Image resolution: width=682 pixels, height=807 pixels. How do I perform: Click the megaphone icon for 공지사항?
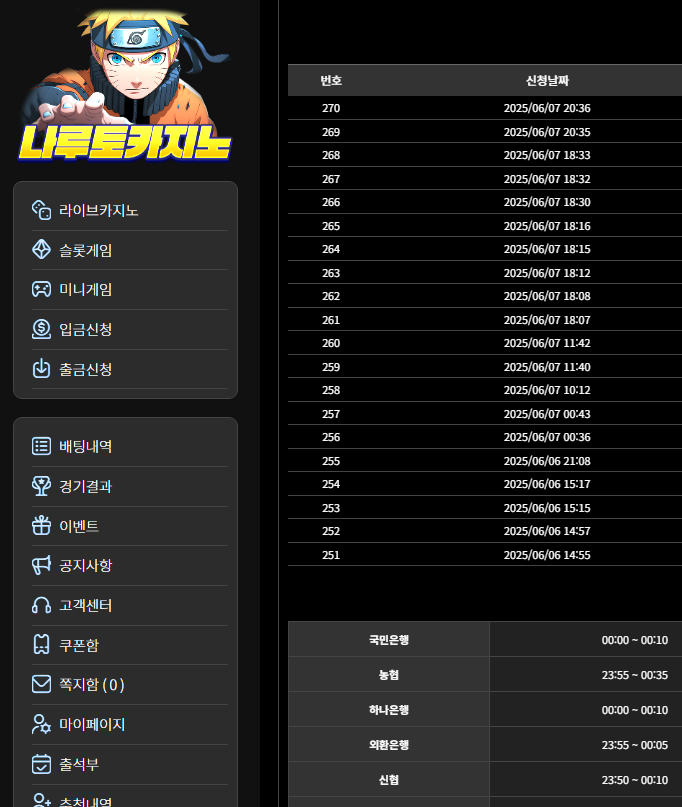point(41,565)
